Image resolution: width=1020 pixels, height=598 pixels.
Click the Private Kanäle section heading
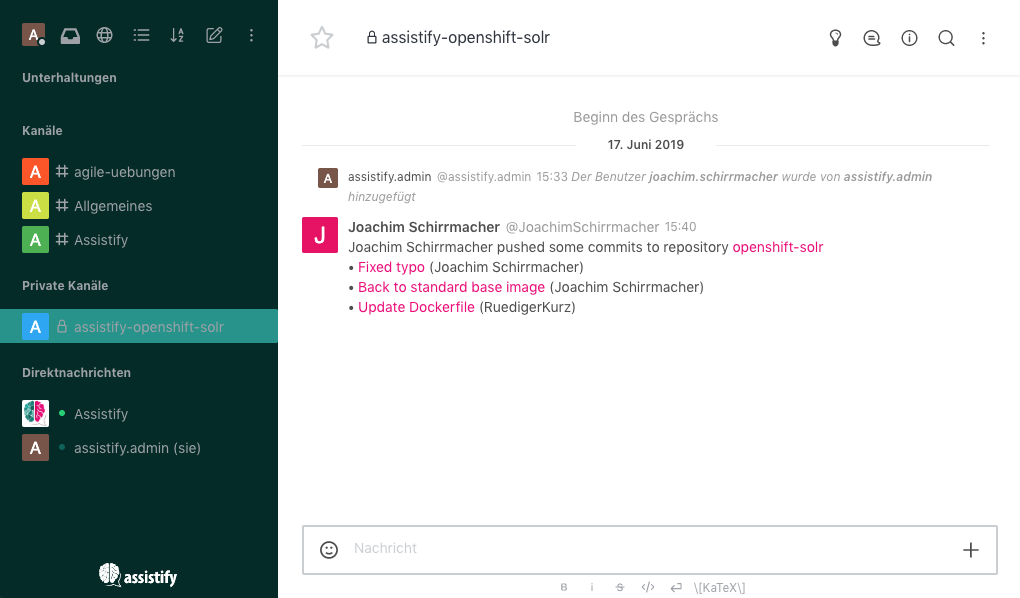[65, 286]
